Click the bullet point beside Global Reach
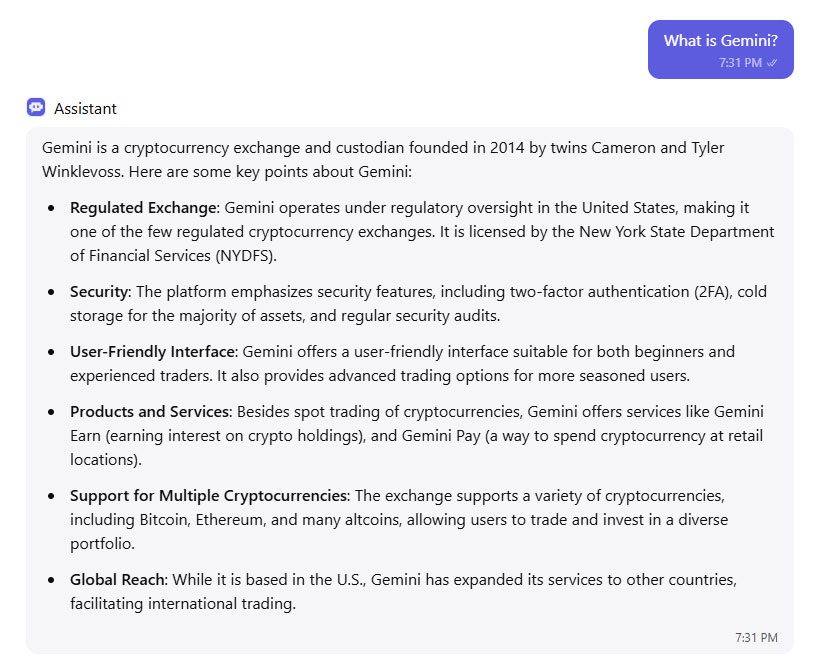Screen dimensions: 820x660 click(51, 580)
